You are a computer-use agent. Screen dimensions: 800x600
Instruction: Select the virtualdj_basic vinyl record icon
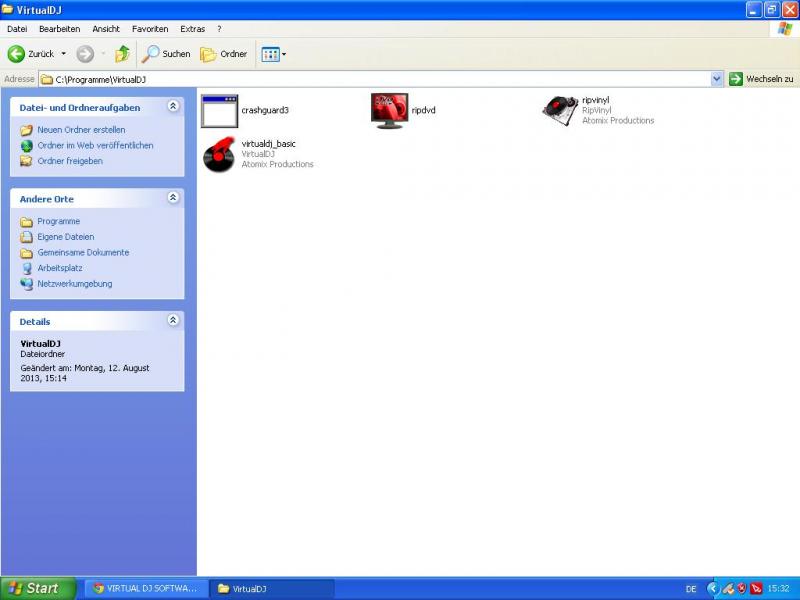point(219,155)
